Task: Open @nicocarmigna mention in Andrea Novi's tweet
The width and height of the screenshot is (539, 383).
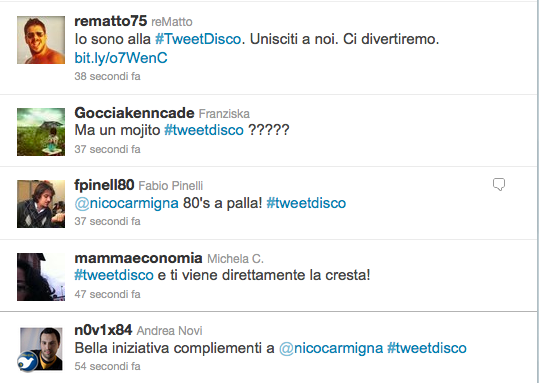Action: [x=331, y=348]
